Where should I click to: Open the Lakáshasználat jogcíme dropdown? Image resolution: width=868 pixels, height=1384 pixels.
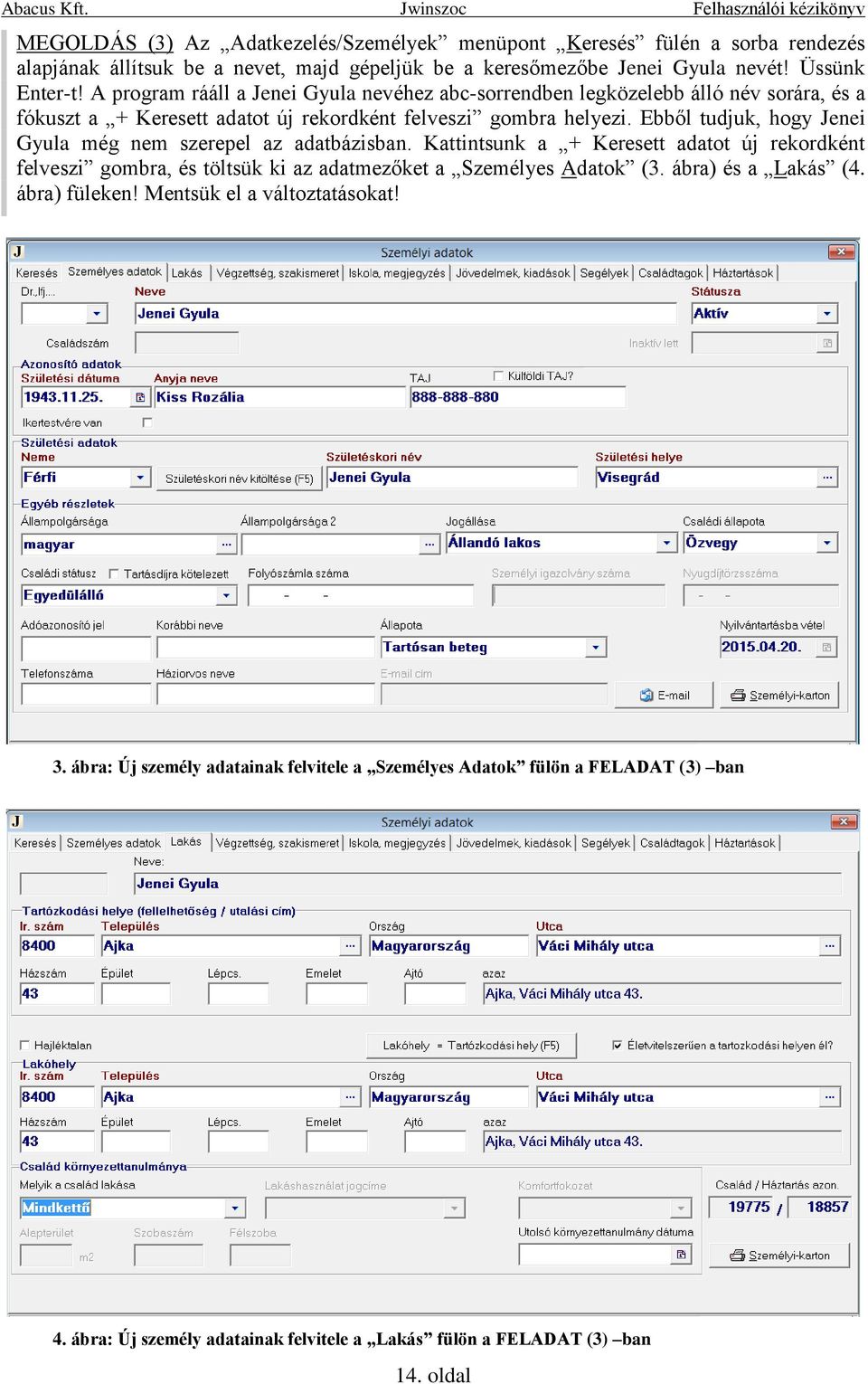coord(455,1208)
